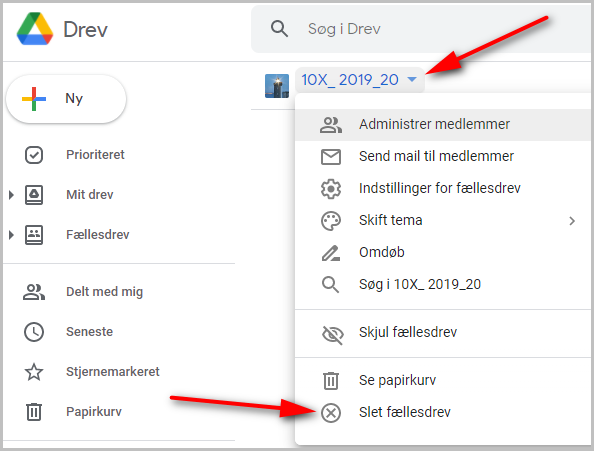Expand the Mit drev tree arrow
The height and width of the screenshot is (451, 594).
click(x=11, y=195)
